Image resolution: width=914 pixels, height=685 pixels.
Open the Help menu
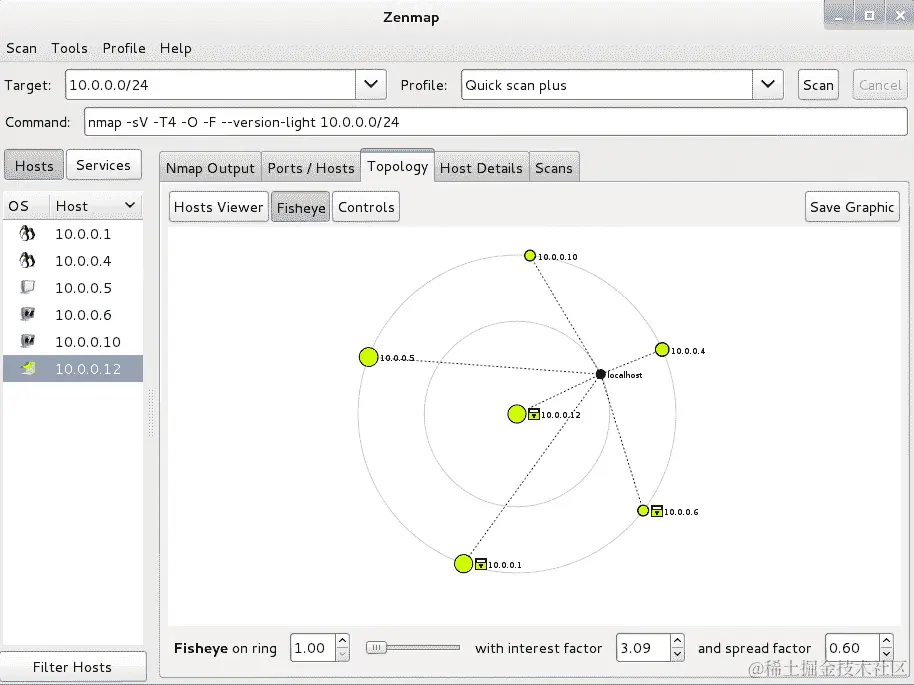click(x=175, y=48)
